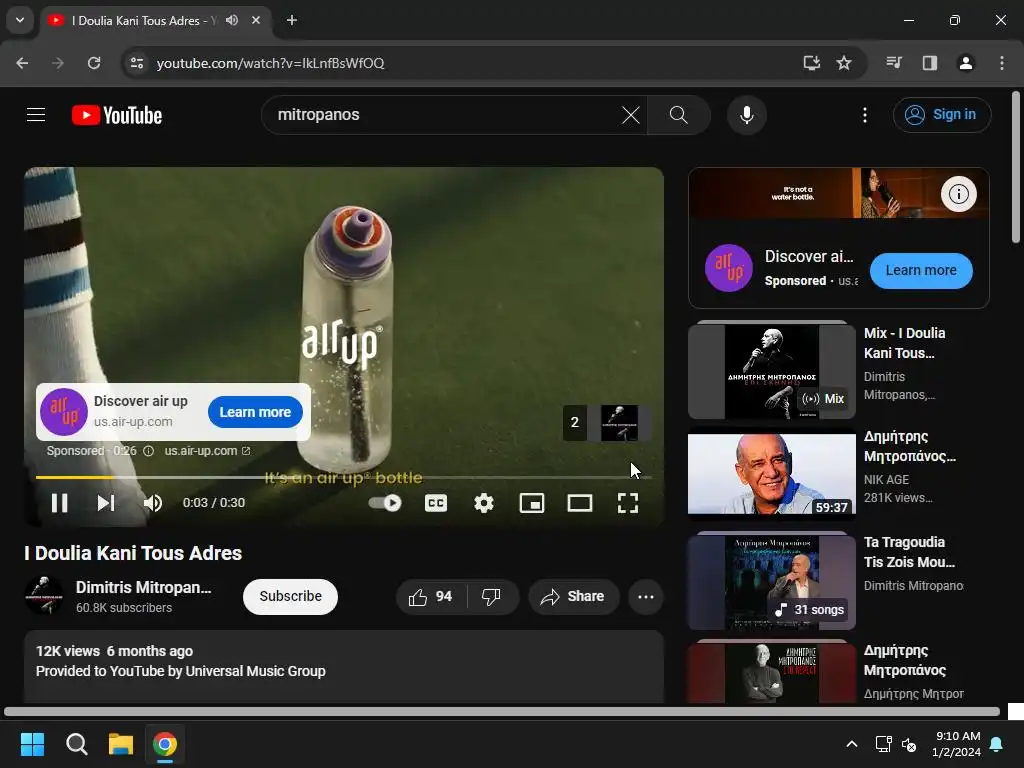Start voice search with microphone

746,115
